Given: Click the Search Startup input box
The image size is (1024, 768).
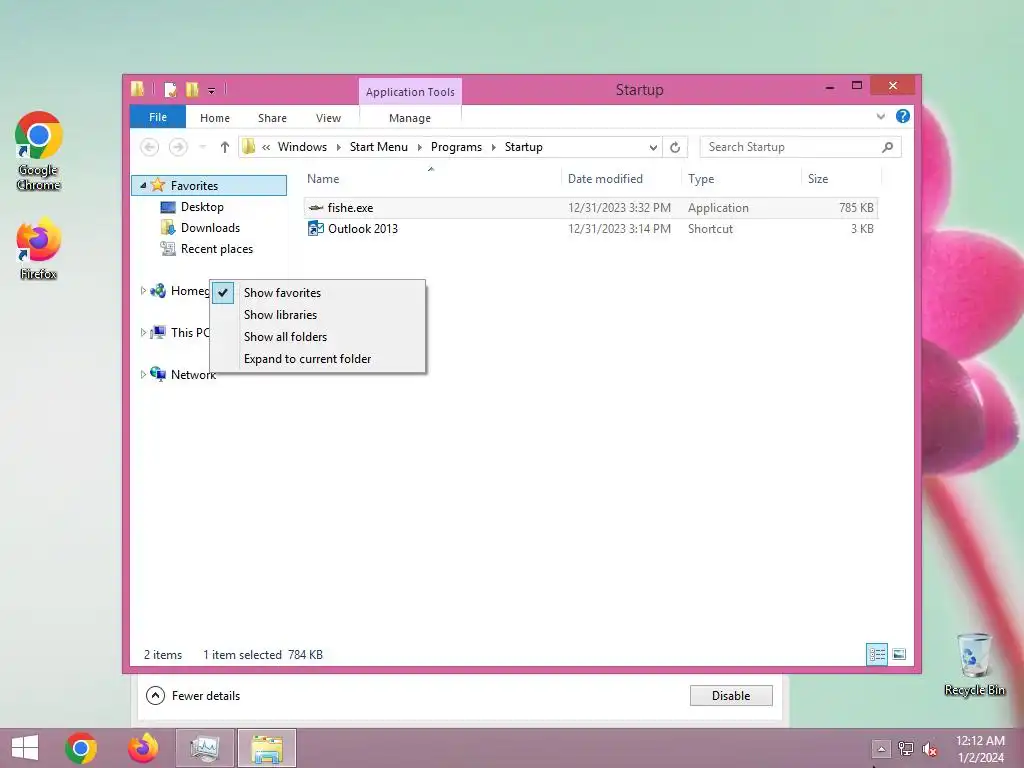Looking at the screenshot, I should 792,147.
